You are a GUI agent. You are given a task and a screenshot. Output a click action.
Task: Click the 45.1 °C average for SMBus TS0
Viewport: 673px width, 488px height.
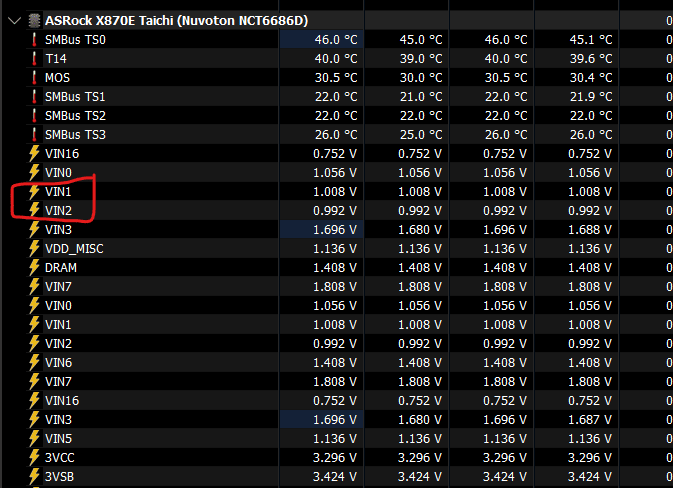point(591,40)
